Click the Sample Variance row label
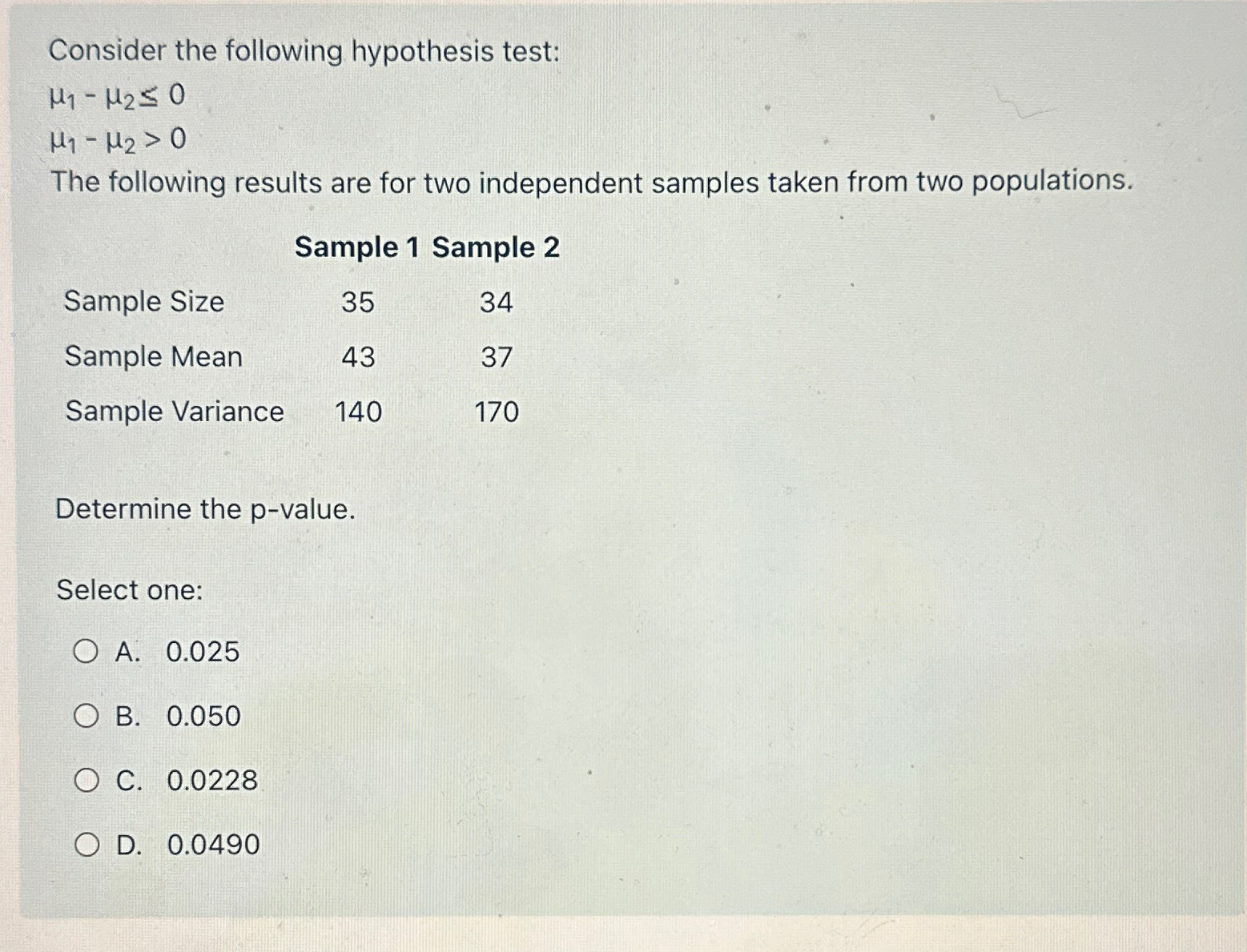This screenshot has height=952, width=1247. pos(173,412)
